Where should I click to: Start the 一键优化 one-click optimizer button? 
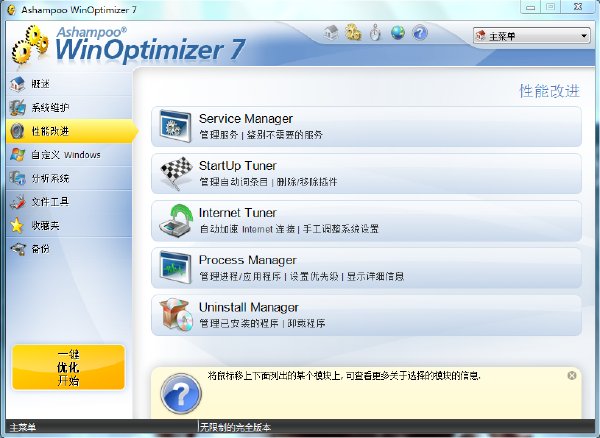pyautogui.click(x=68, y=367)
